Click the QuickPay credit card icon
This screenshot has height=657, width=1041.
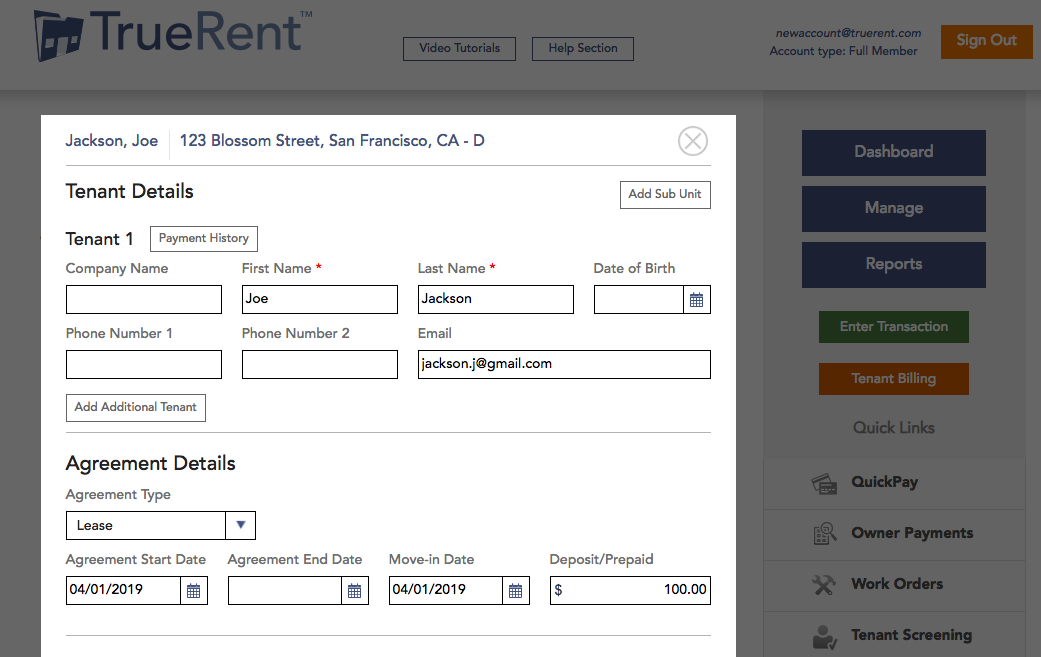point(824,483)
